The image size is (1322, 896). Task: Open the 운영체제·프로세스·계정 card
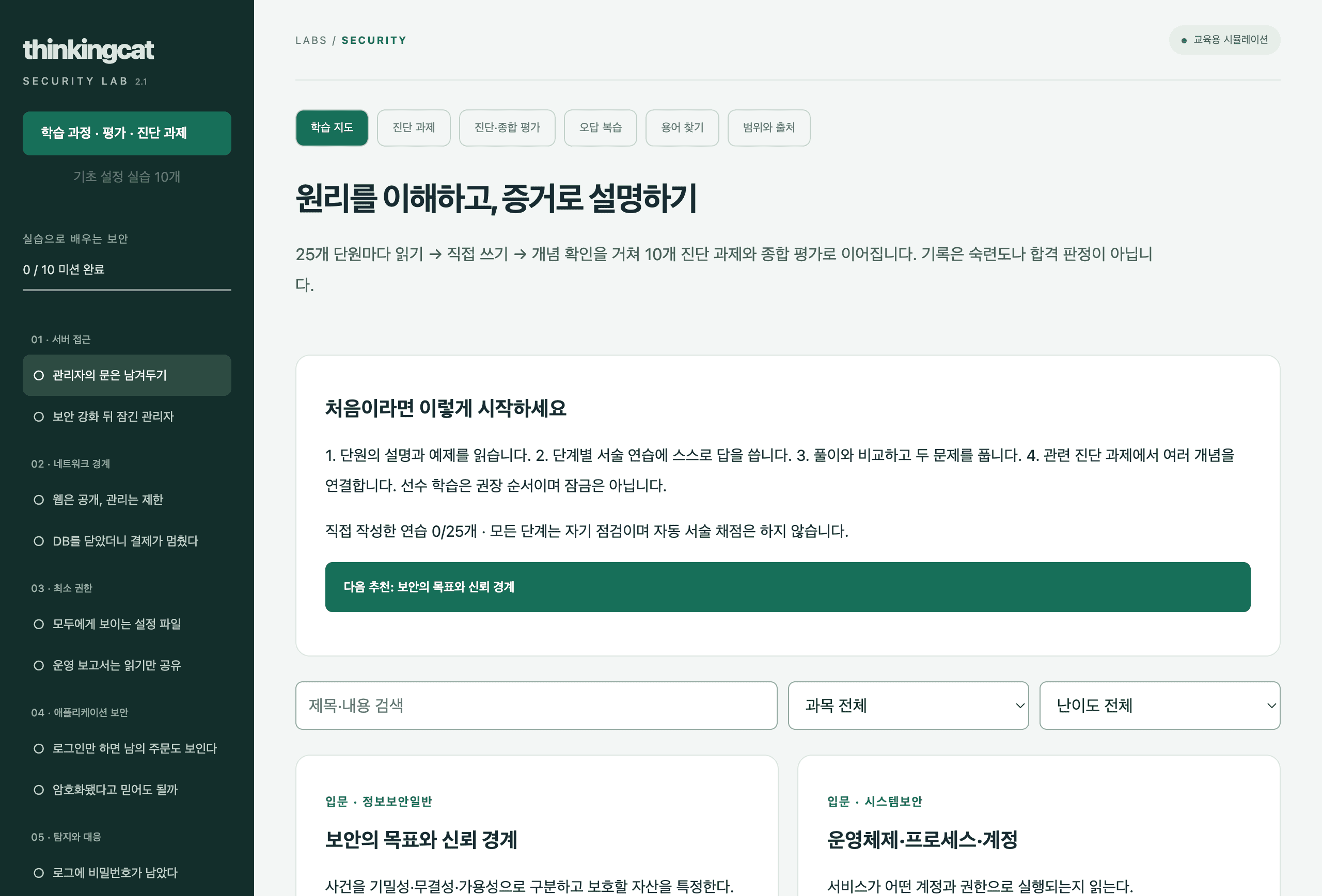pyautogui.click(x=1038, y=825)
